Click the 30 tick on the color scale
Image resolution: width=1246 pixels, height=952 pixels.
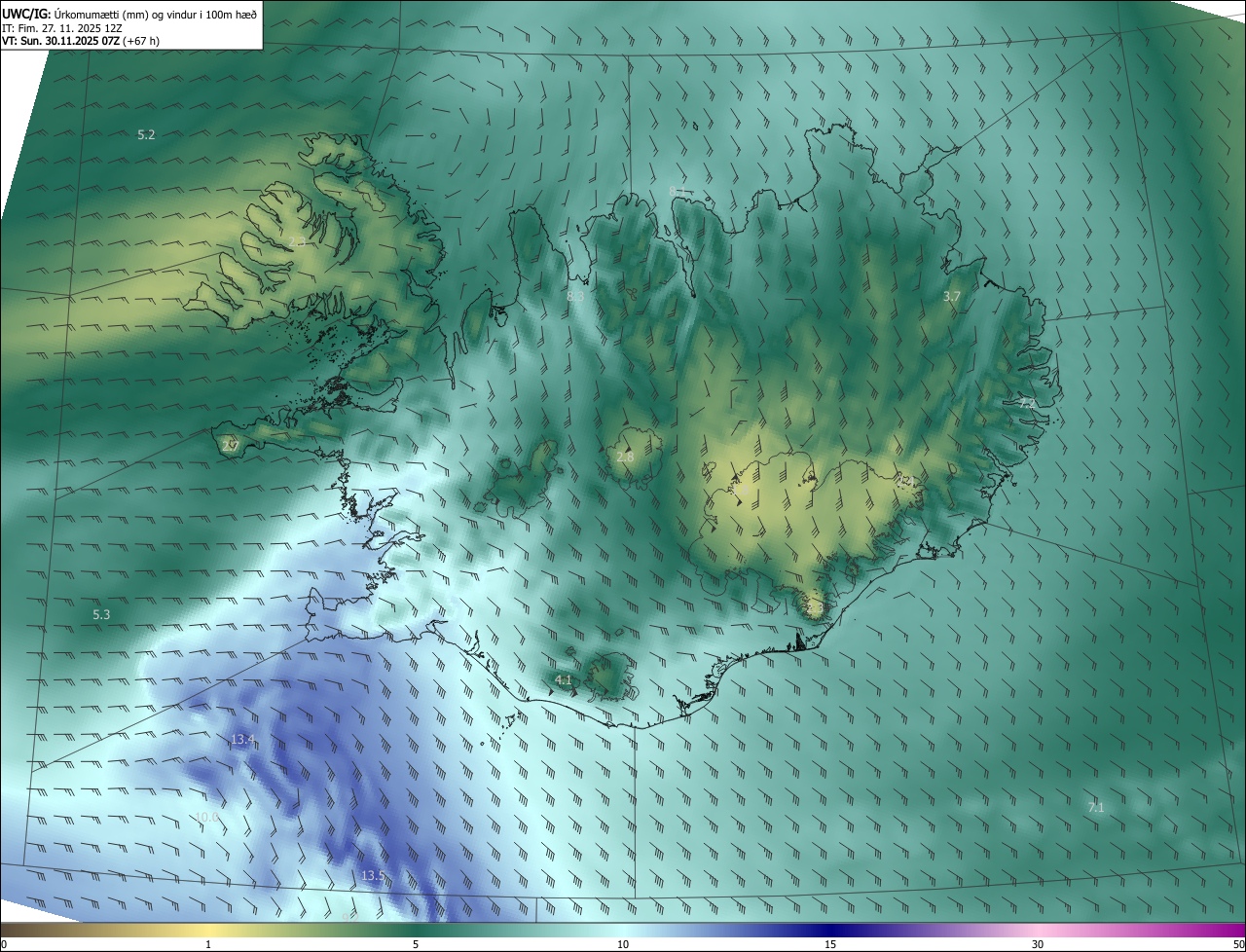coord(1038,944)
